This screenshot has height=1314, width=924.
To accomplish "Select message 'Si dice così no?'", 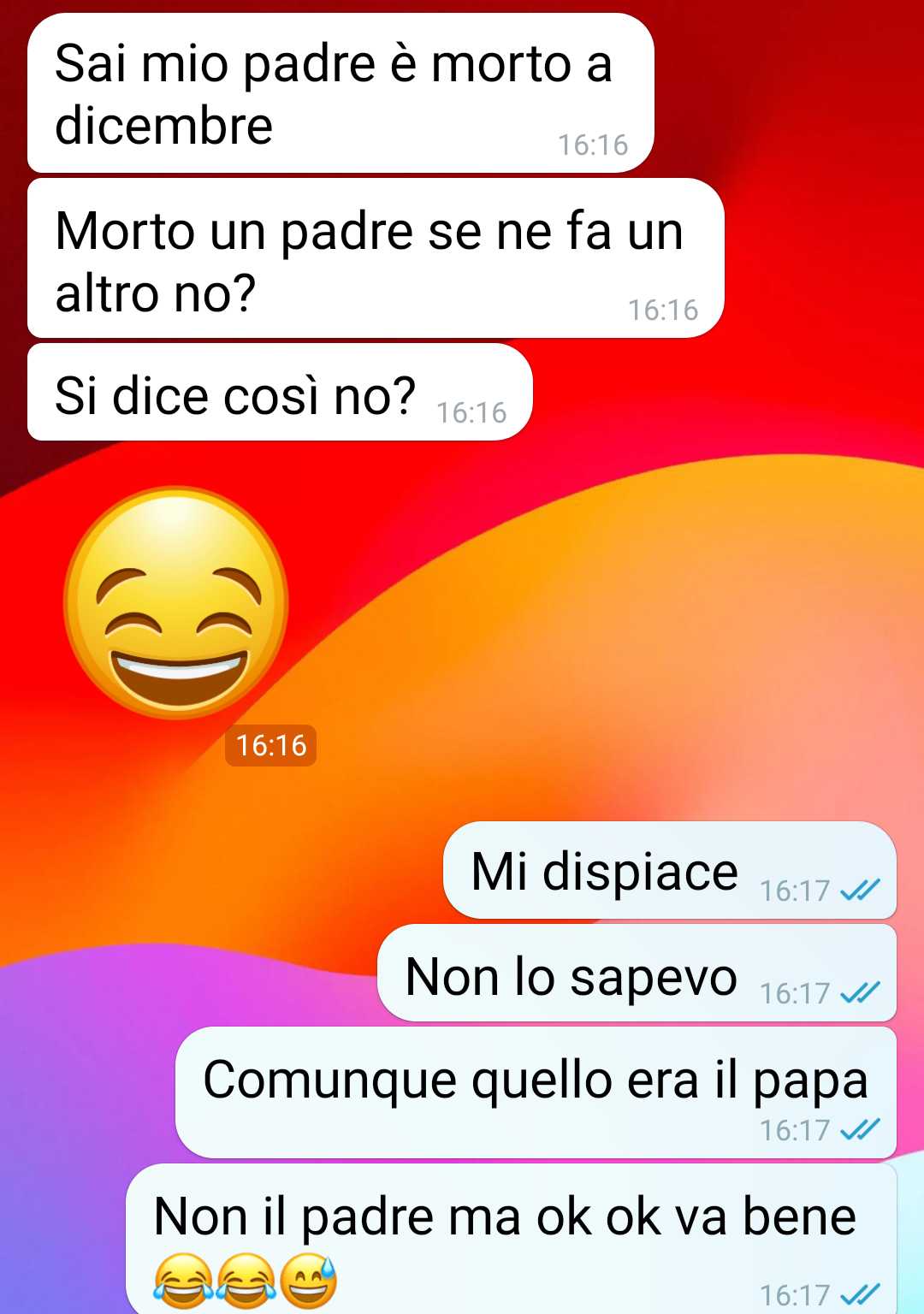I will (x=280, y=393).
